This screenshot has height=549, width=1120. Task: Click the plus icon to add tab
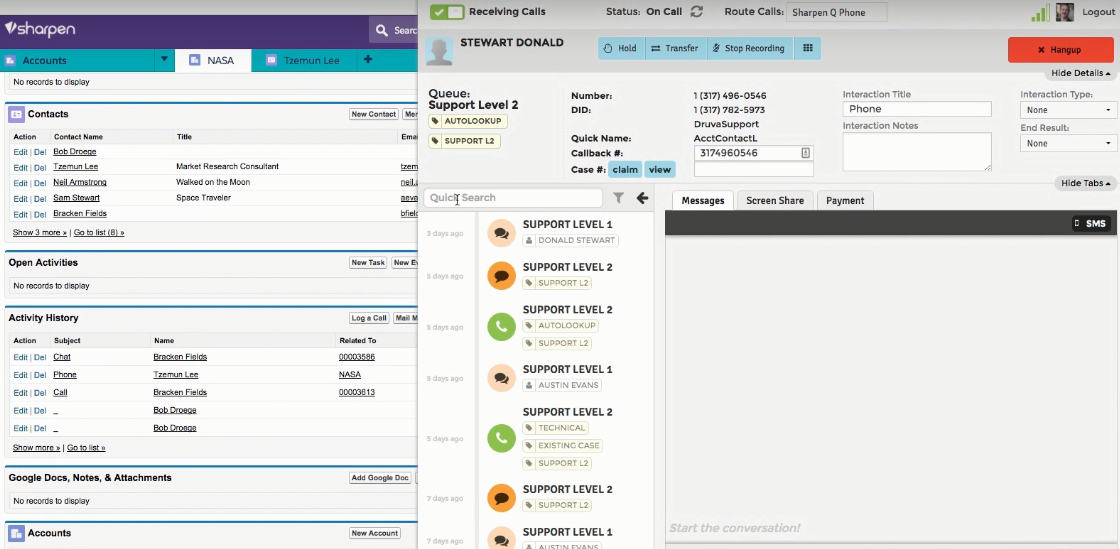pos(368,60)
